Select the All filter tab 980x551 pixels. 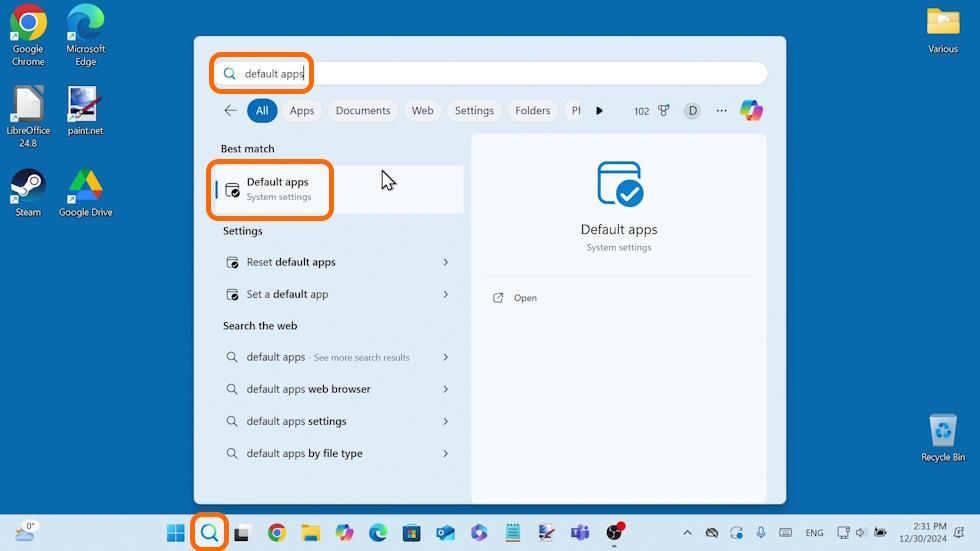[x=262, y=111]
